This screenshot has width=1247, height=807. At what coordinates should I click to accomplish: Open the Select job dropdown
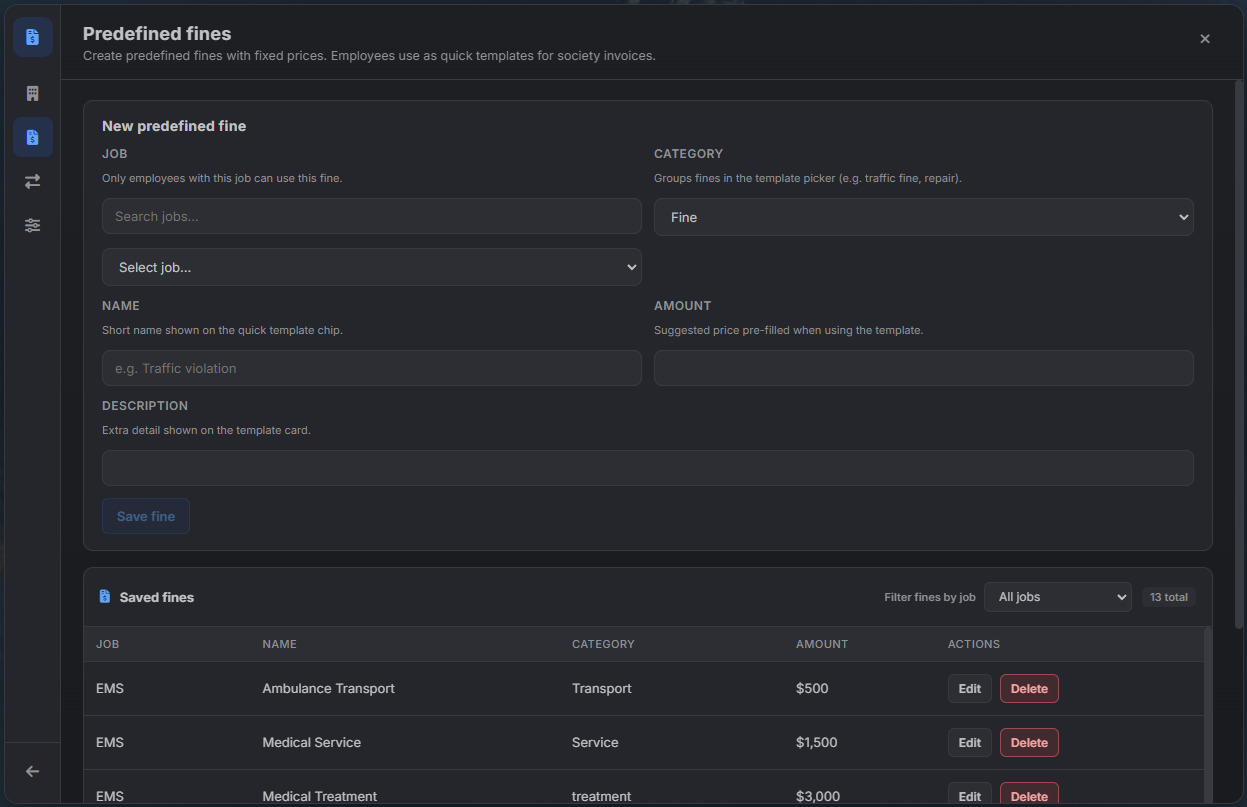pos(371,267)
